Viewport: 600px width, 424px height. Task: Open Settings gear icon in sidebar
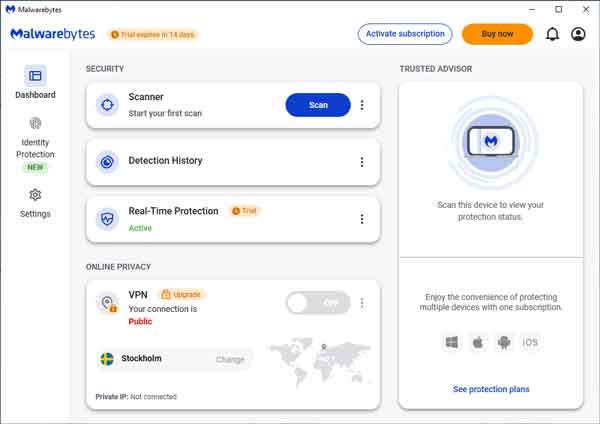35,195
